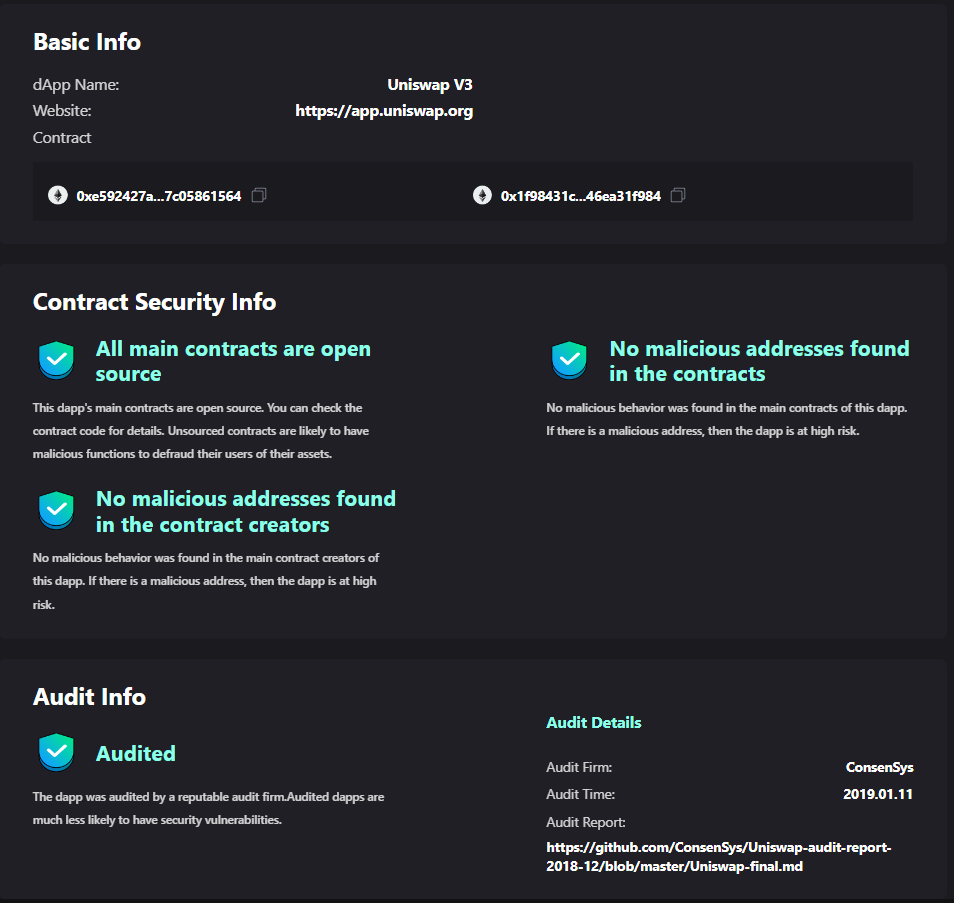Click the truncated address 0xe592427a...7c05861564 text
Viewport: 954px width, 903px height.
click(155, 196)
